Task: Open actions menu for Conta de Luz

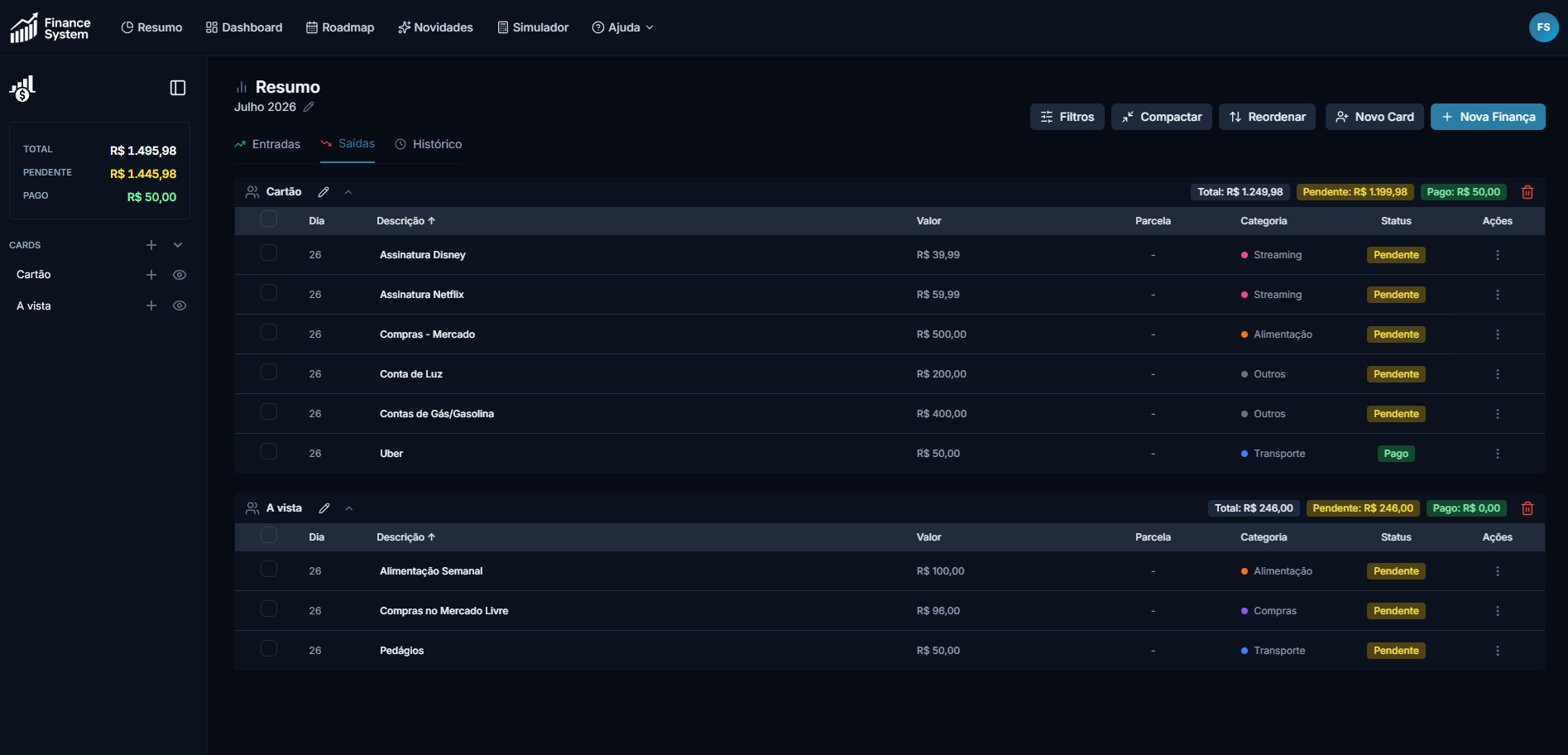Action: [x=1498, y=374]
